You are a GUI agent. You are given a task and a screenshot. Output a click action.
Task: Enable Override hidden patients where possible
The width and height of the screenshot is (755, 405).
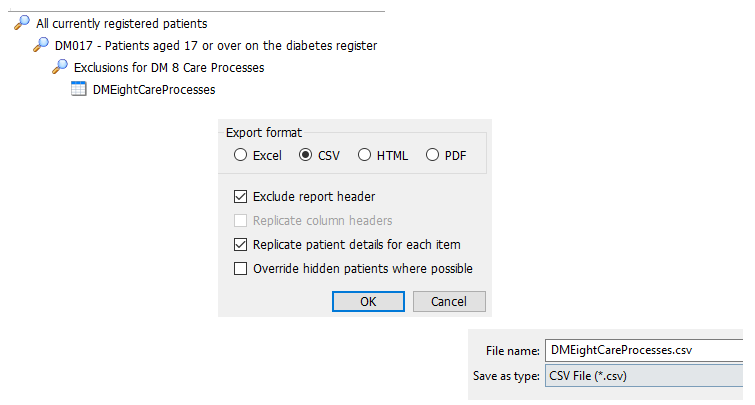point(240,268)
